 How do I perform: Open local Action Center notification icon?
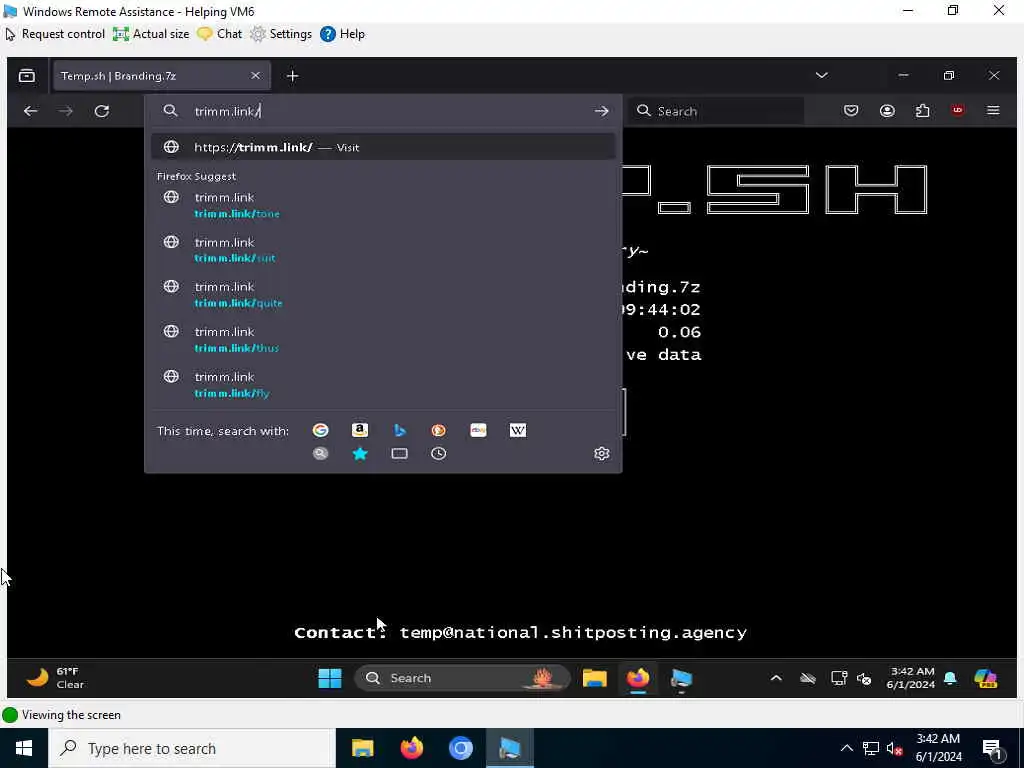pyautogui.click(x=993, y=749)
